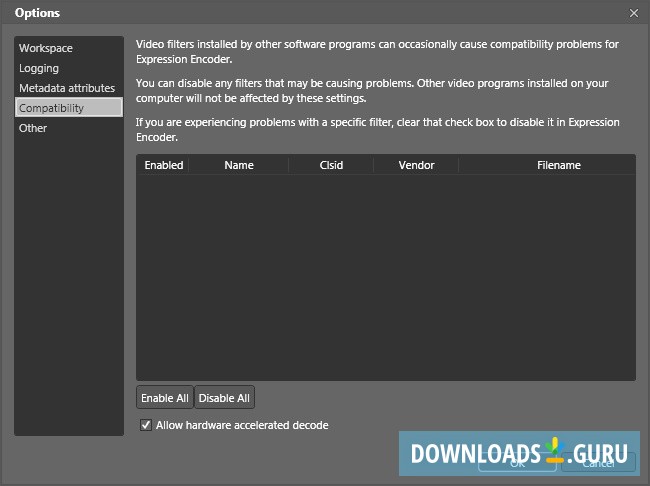Click the Enable All button
The width and height of the screenshot is (650, 486).
tap(165, 398)
